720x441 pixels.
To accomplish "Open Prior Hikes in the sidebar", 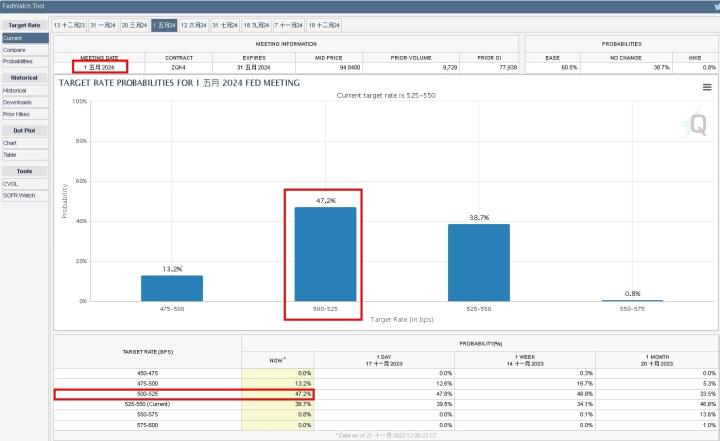I will pos(25,114).
